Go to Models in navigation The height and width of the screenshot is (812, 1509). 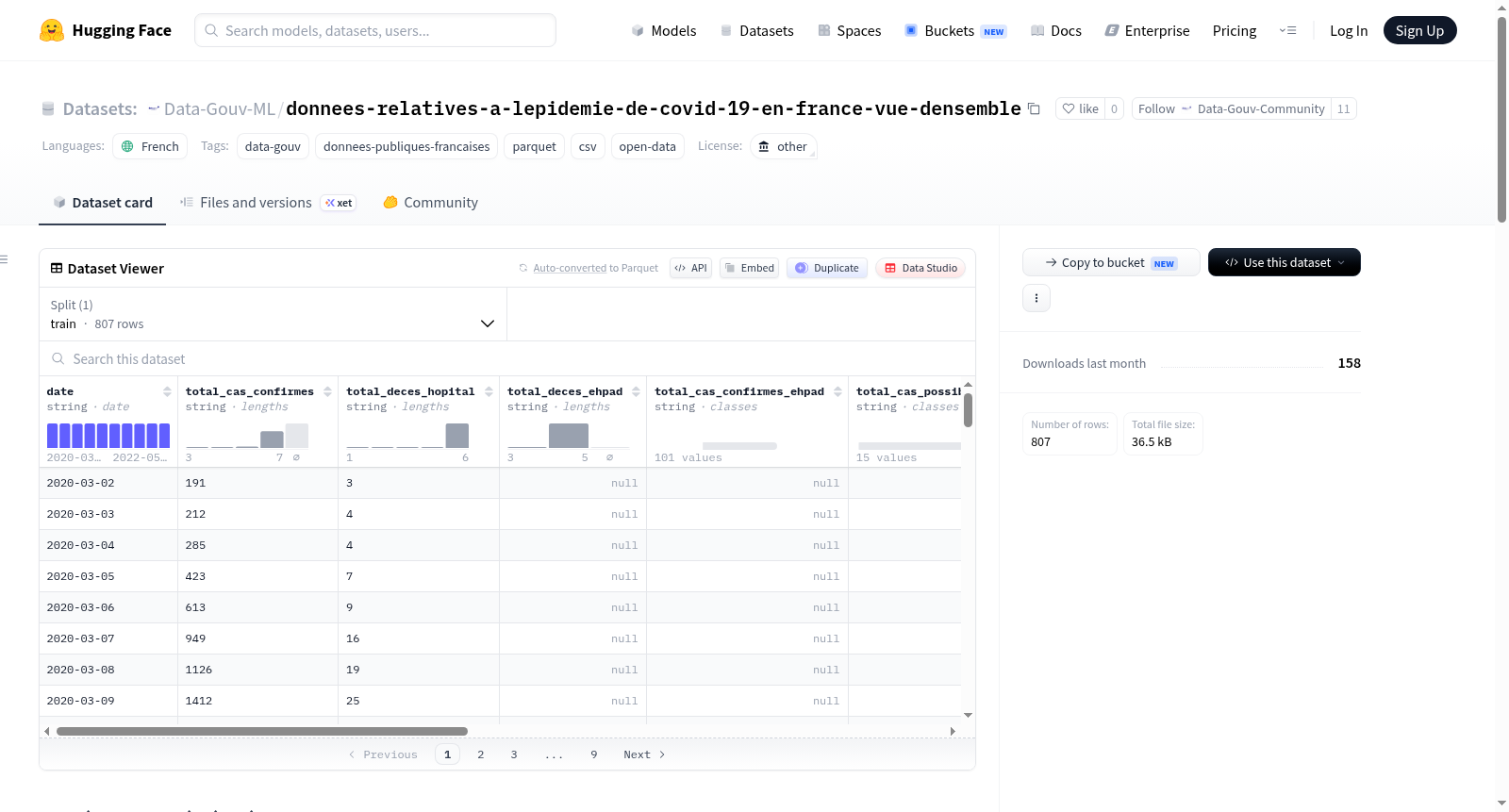[x=664, y=30]
